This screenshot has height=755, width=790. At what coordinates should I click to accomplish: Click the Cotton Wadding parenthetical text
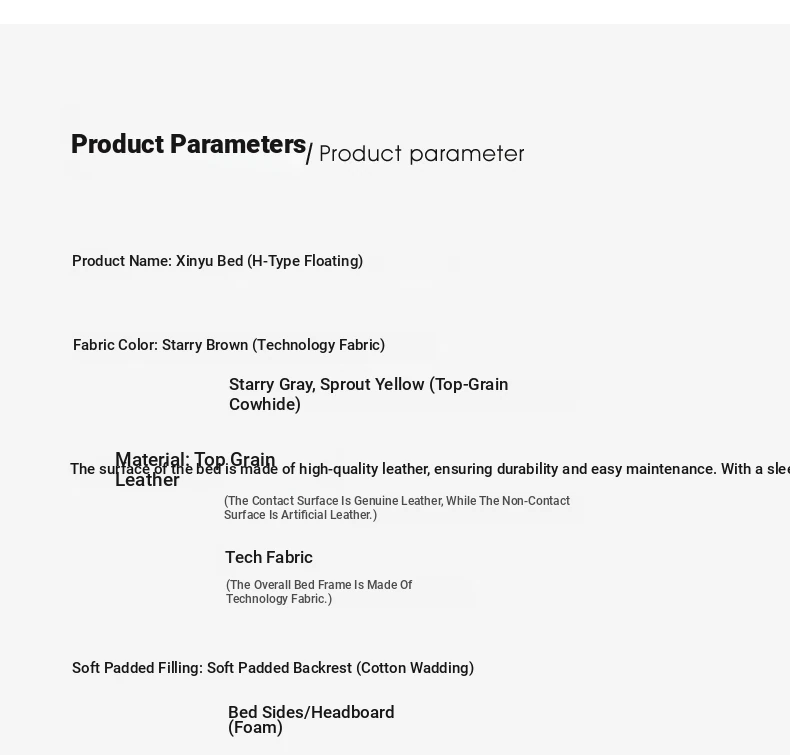(415, 668)
